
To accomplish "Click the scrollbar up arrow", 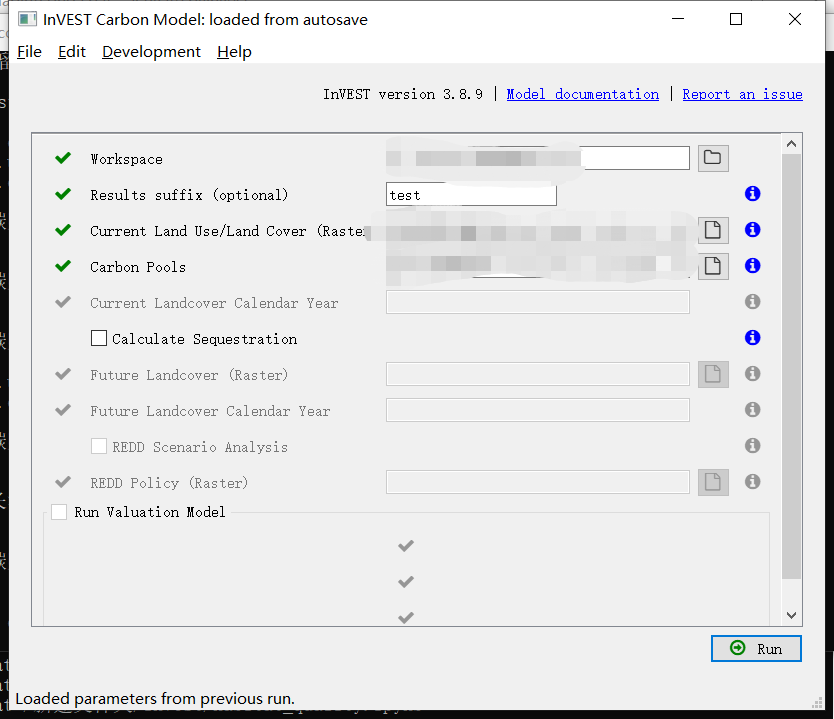I will click(791, 144).
